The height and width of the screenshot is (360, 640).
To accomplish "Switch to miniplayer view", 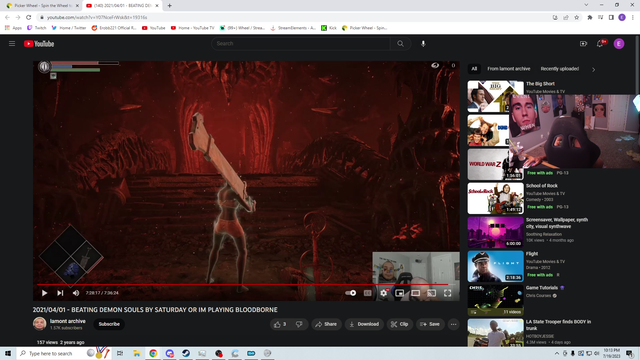I will [x=400, y=293].
